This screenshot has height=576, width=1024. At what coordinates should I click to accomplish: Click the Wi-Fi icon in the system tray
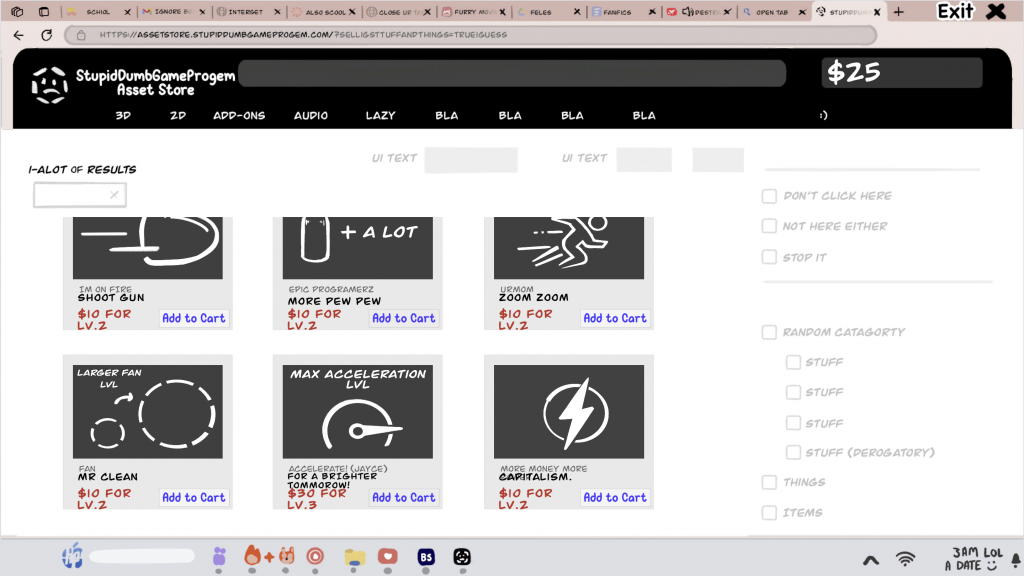[x=905, y=559]
